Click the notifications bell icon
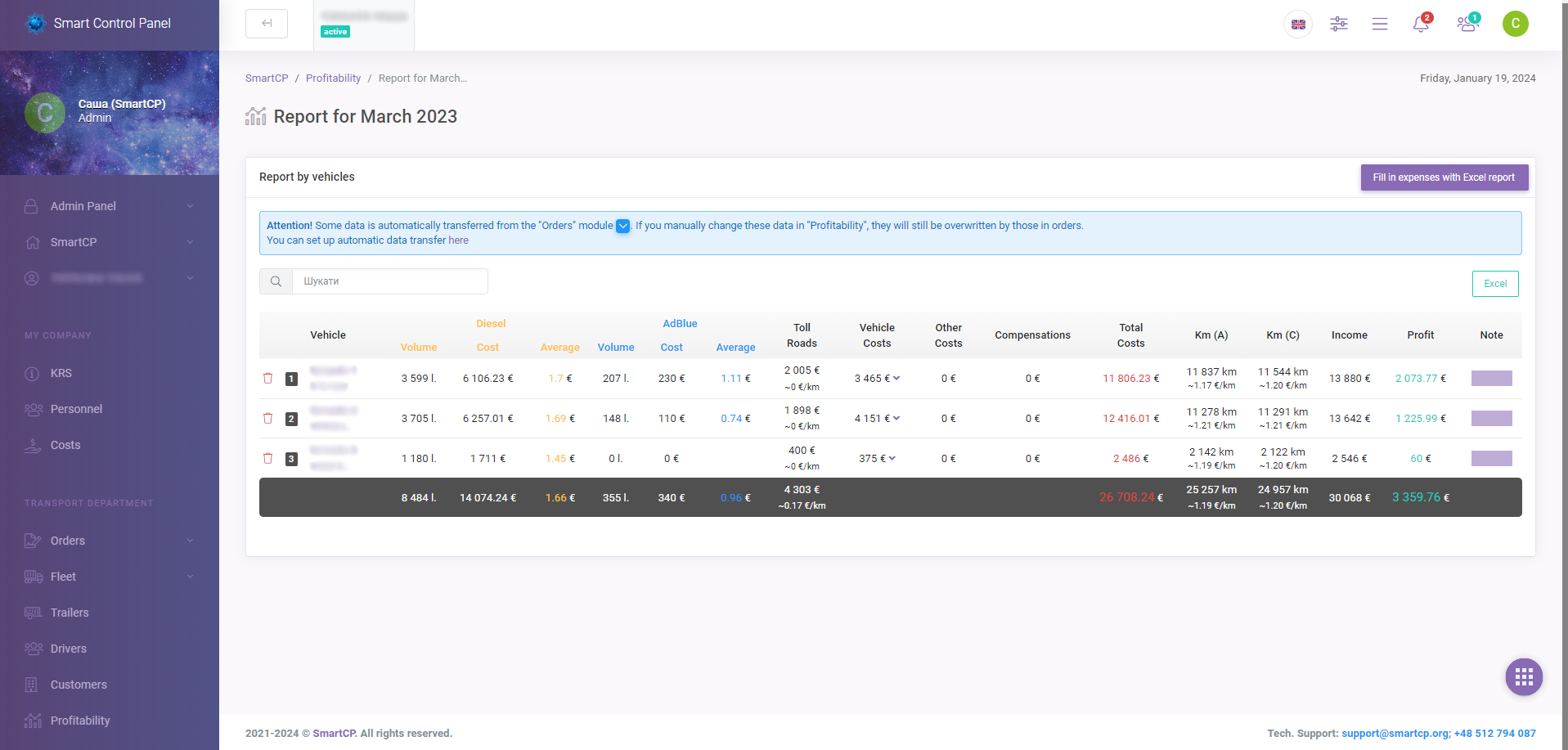Image resolution: width=1568 pixels, height=750 pixels. click(x=1421, y=25)
